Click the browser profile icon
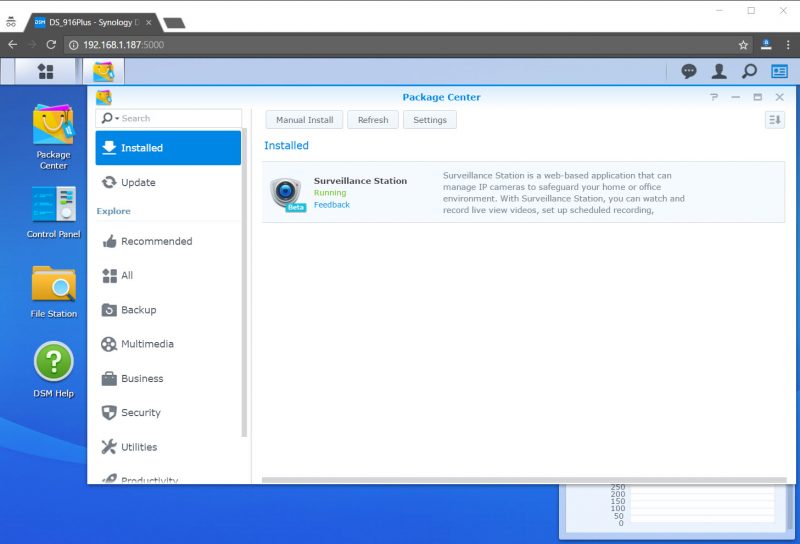 (766, 44)
